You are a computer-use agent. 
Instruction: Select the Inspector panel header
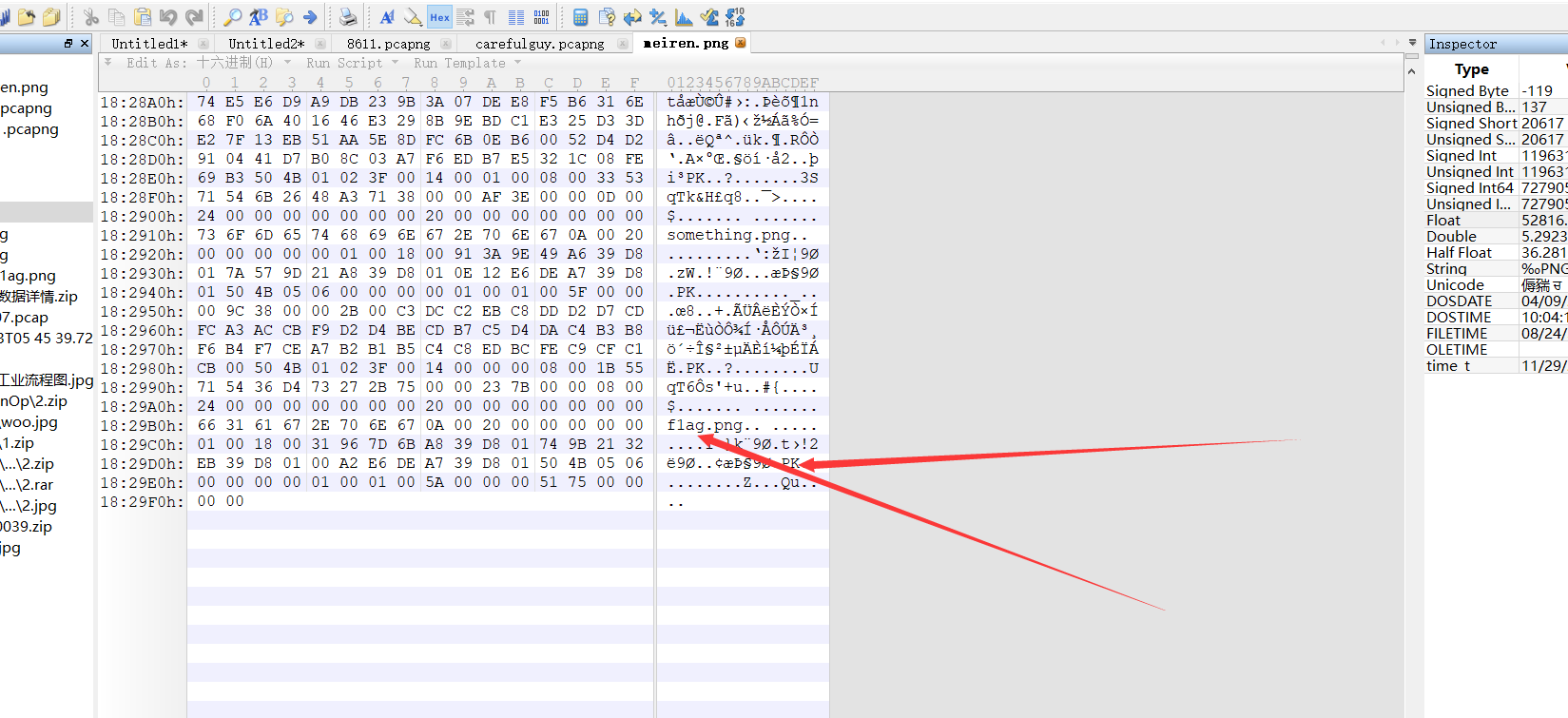pos(1496,44)
